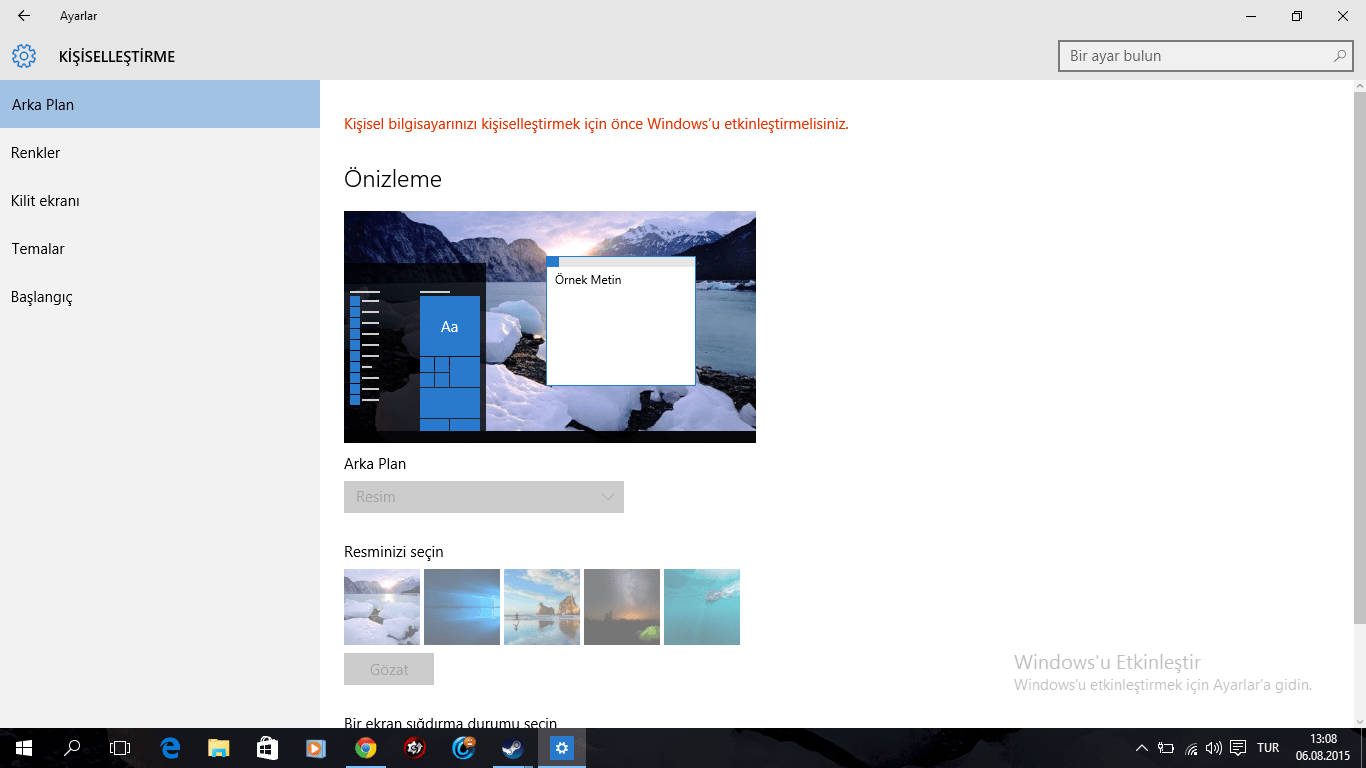Screen dimensions: 1366x768
Task: Open taskbar search magnifier
Action: click(72, 748)
